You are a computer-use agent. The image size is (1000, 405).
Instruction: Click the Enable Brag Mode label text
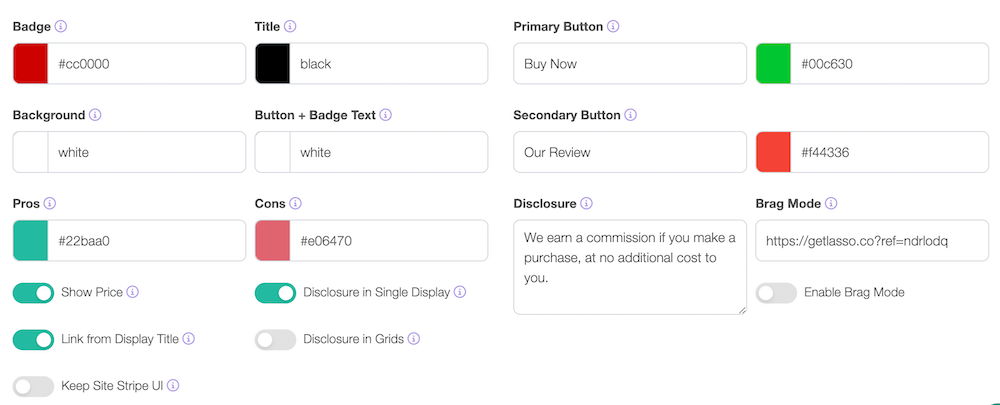(x=854, y=293)
